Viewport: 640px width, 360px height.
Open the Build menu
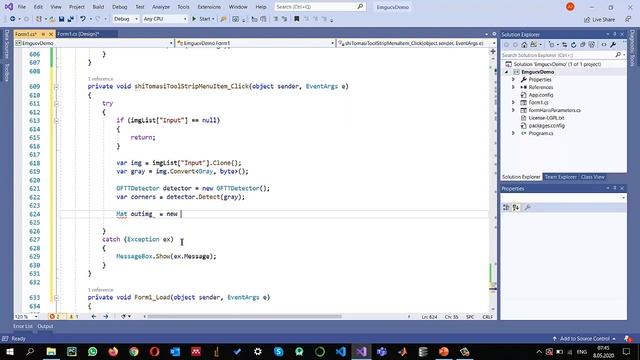coord(98,7)
